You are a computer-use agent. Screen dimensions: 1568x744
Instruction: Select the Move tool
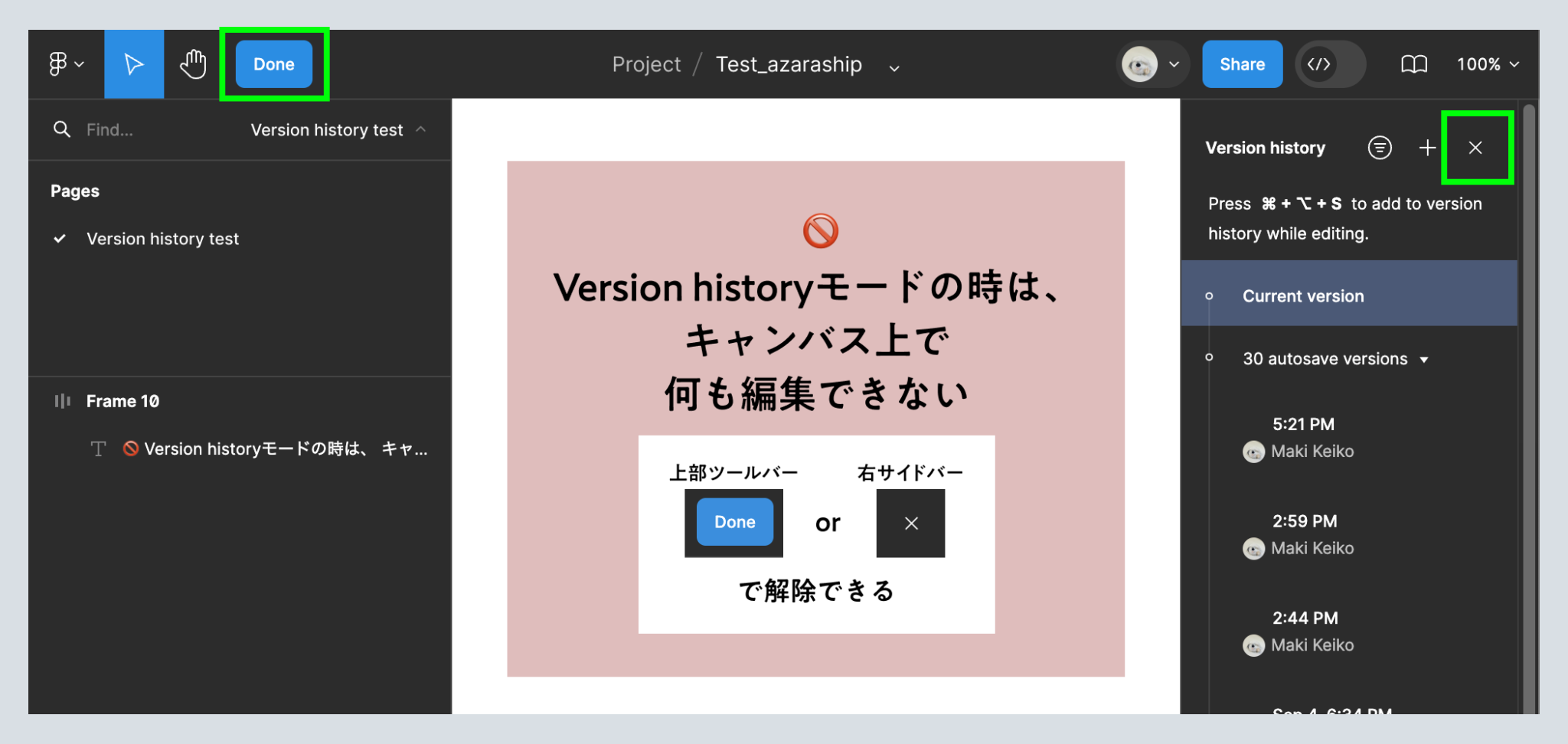coord(134,64)
